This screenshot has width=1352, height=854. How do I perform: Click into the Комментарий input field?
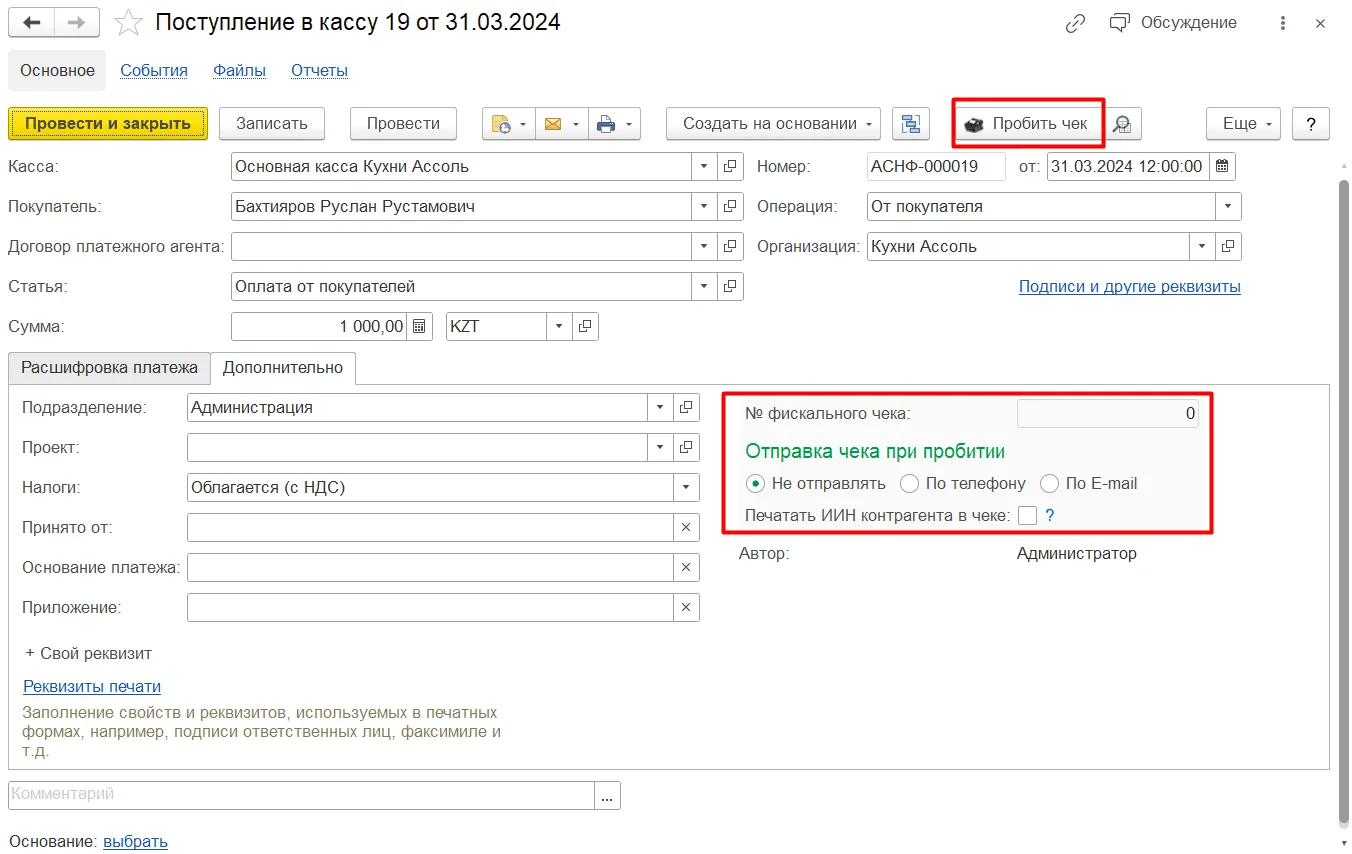[x=302, y=795]
